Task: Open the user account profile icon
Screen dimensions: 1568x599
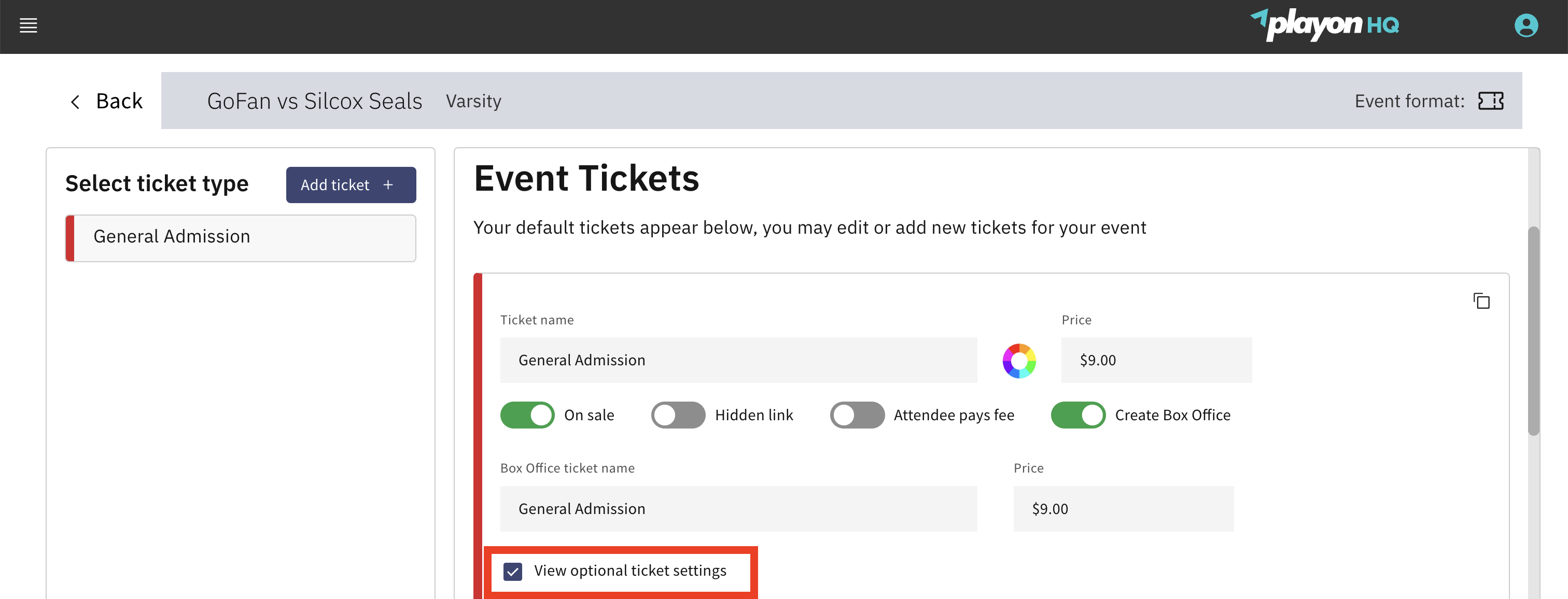Action: [1526, 25]
